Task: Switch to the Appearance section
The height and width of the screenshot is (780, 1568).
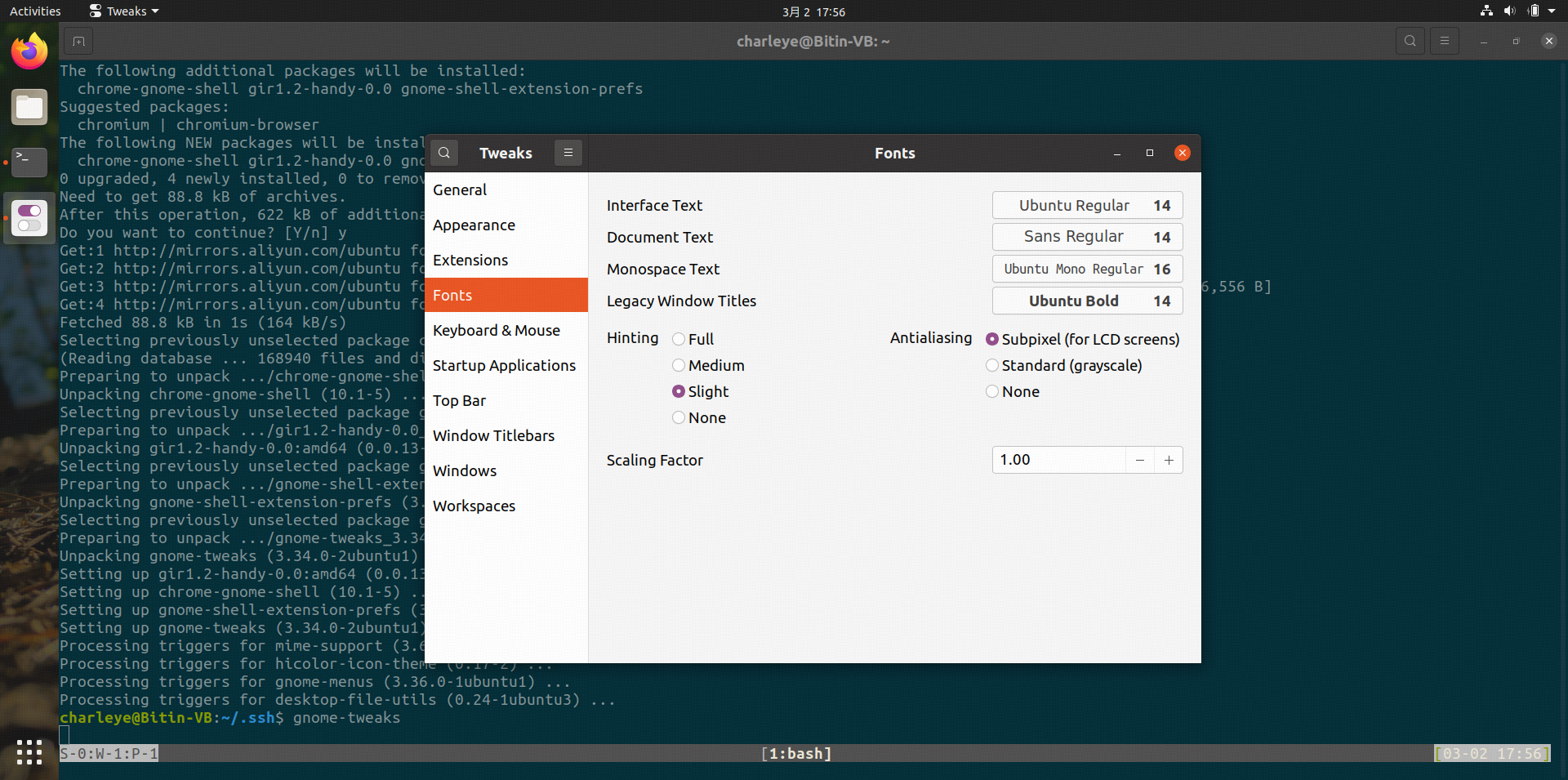Action: (x=474, y=225)
